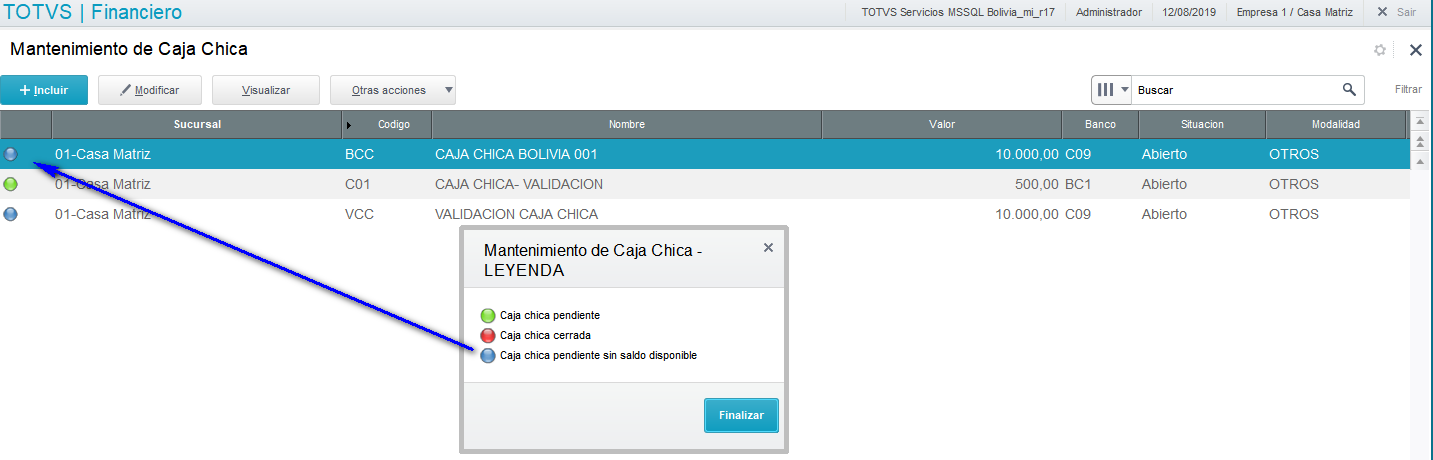Click the 12/08/2019 date in header
This screenshot has height=460, width=1433.
pos(1189,12)
